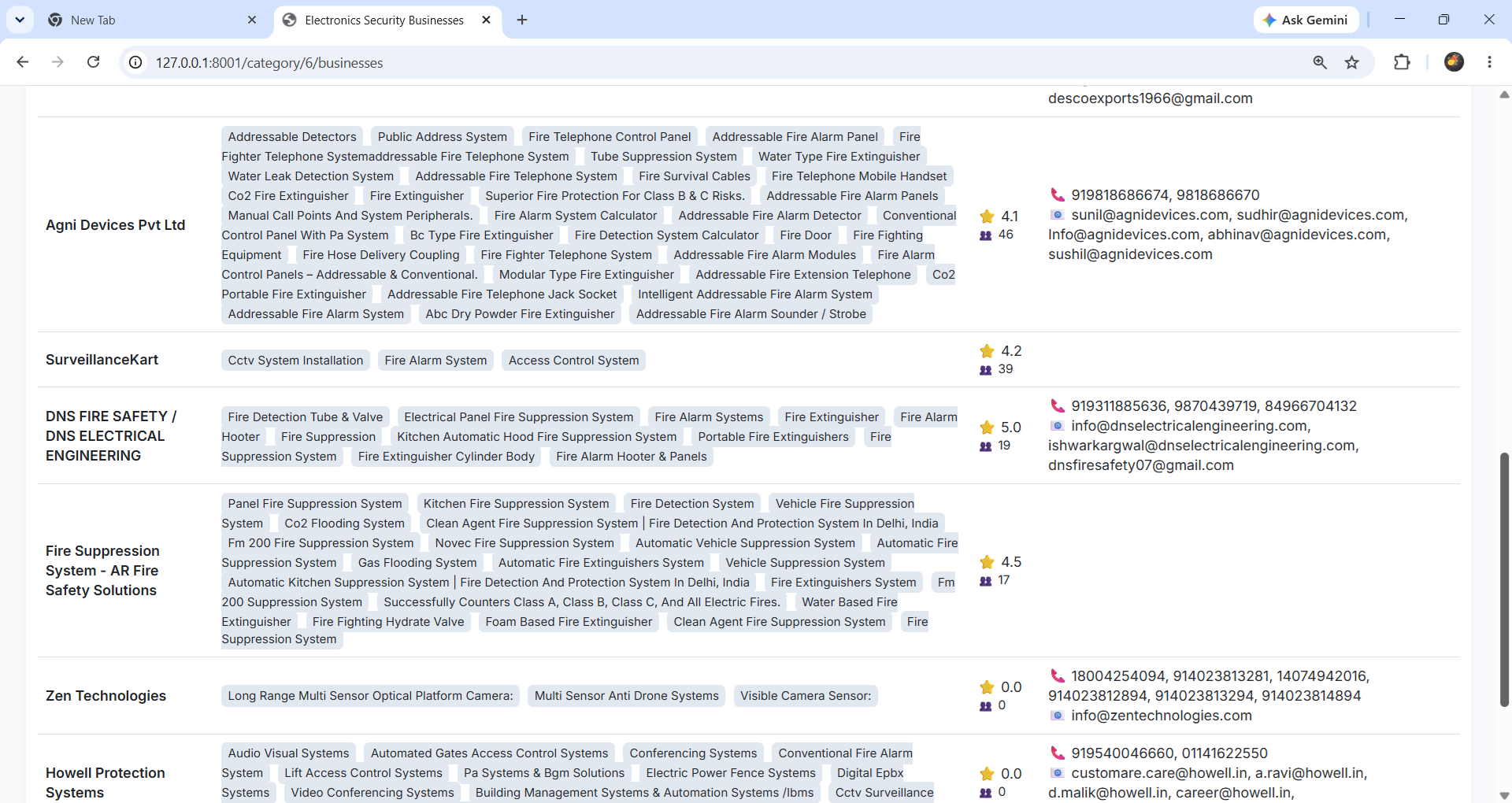The width and height of the screenshot is (1512, 803).
Task: Reload the current page
Action: pyautogui.click(x=93, y=62)
